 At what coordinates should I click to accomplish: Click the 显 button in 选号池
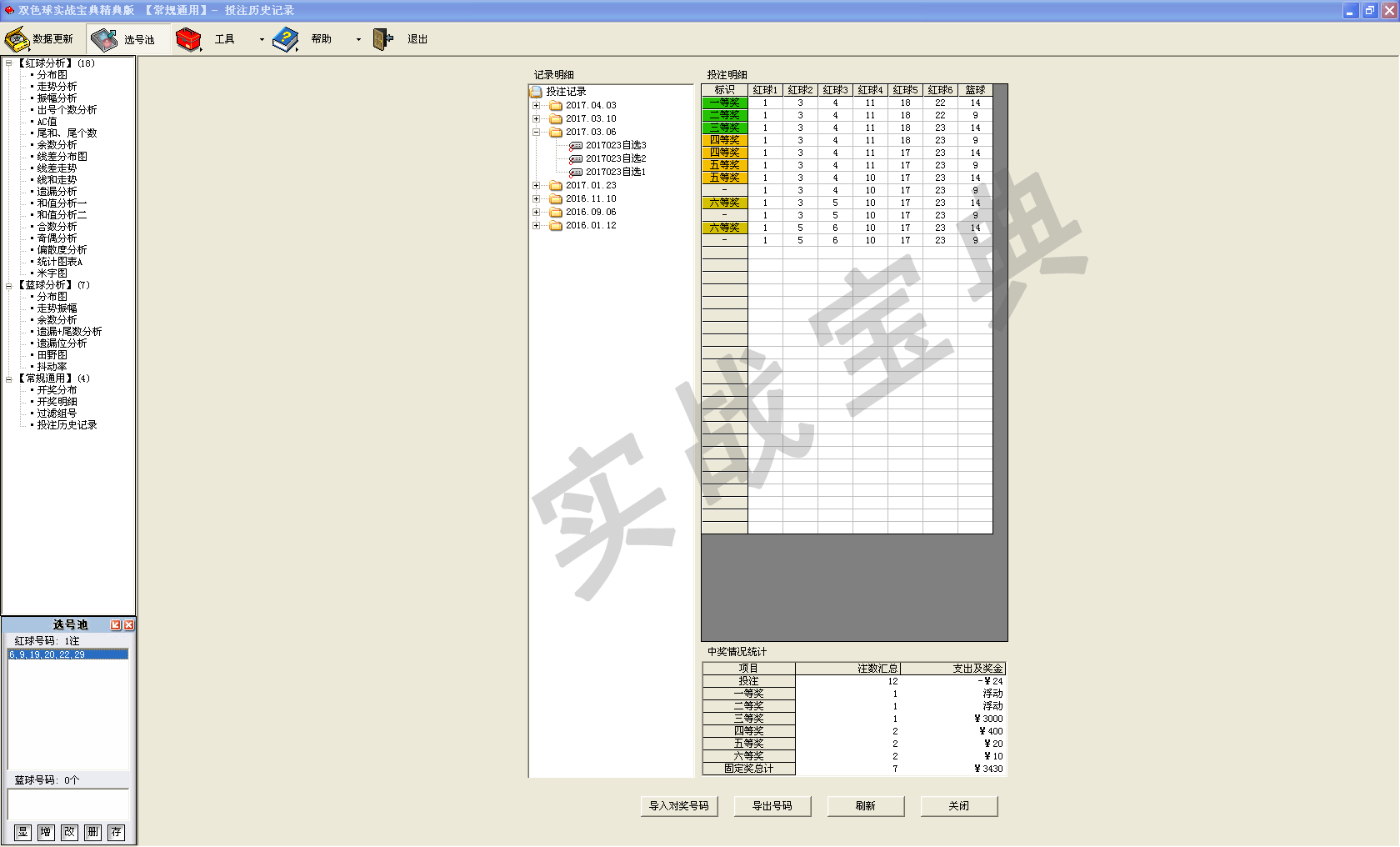(22, 832)
